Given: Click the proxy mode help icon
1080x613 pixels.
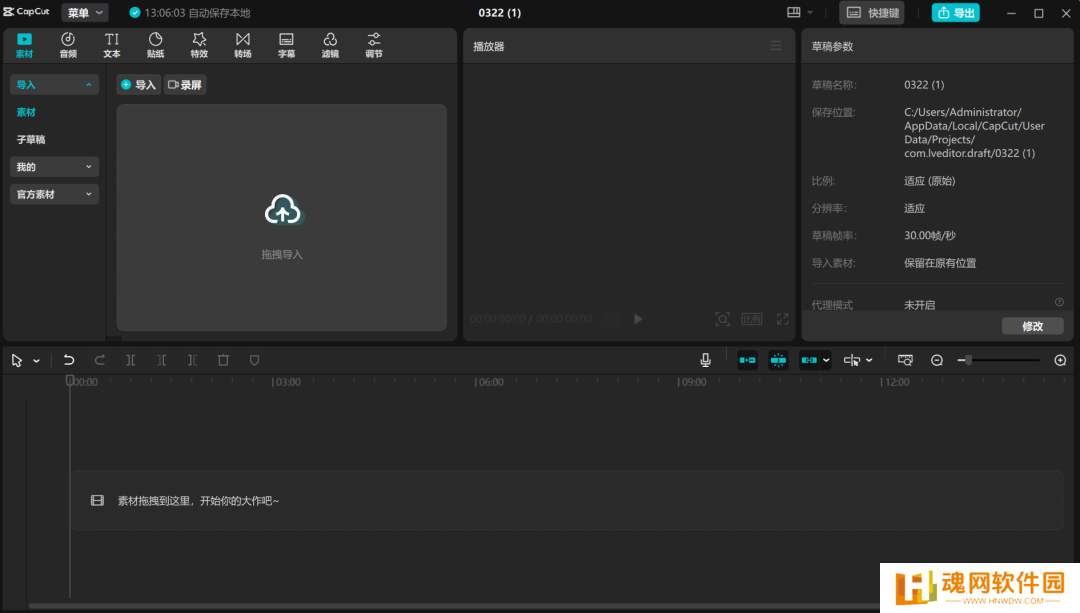Looking at the screenshot, I should 1059,302.
